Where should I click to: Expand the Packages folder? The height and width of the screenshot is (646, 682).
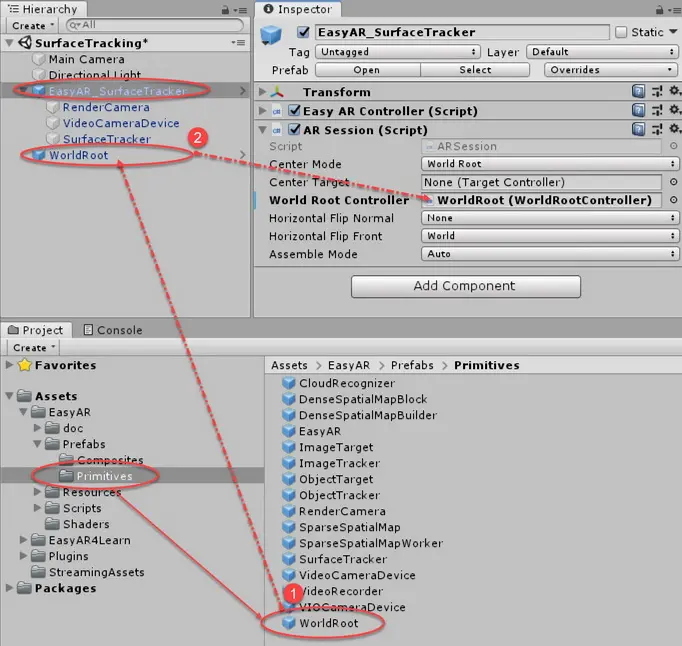9,588
